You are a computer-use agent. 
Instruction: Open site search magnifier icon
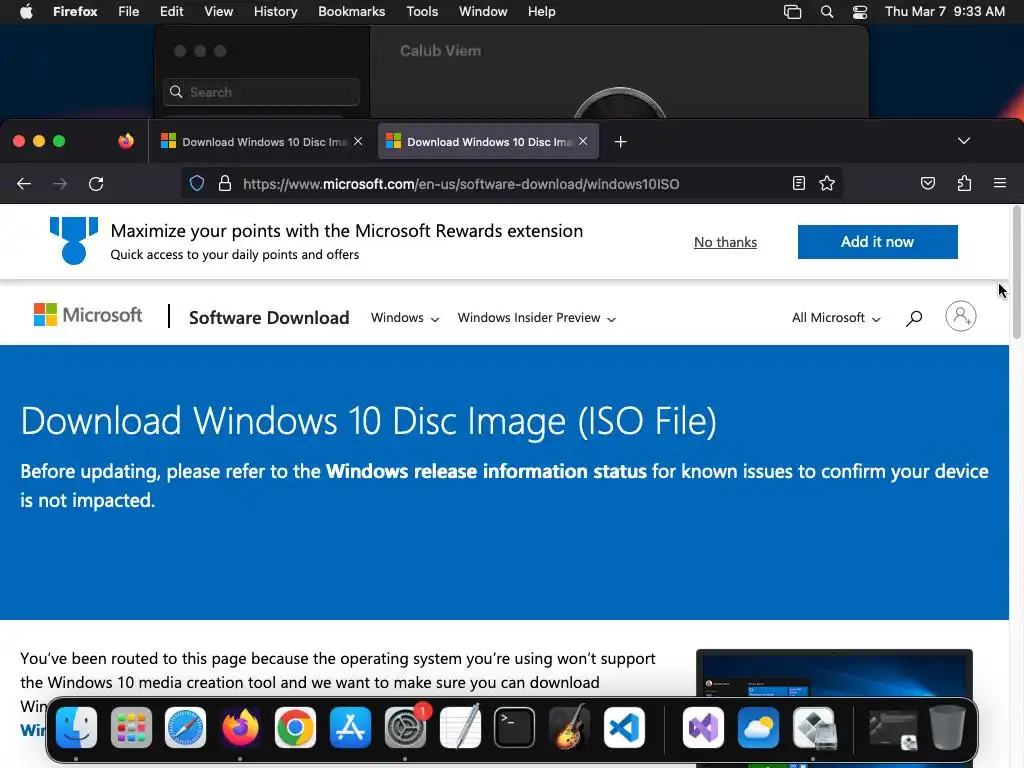pos(914,318)
